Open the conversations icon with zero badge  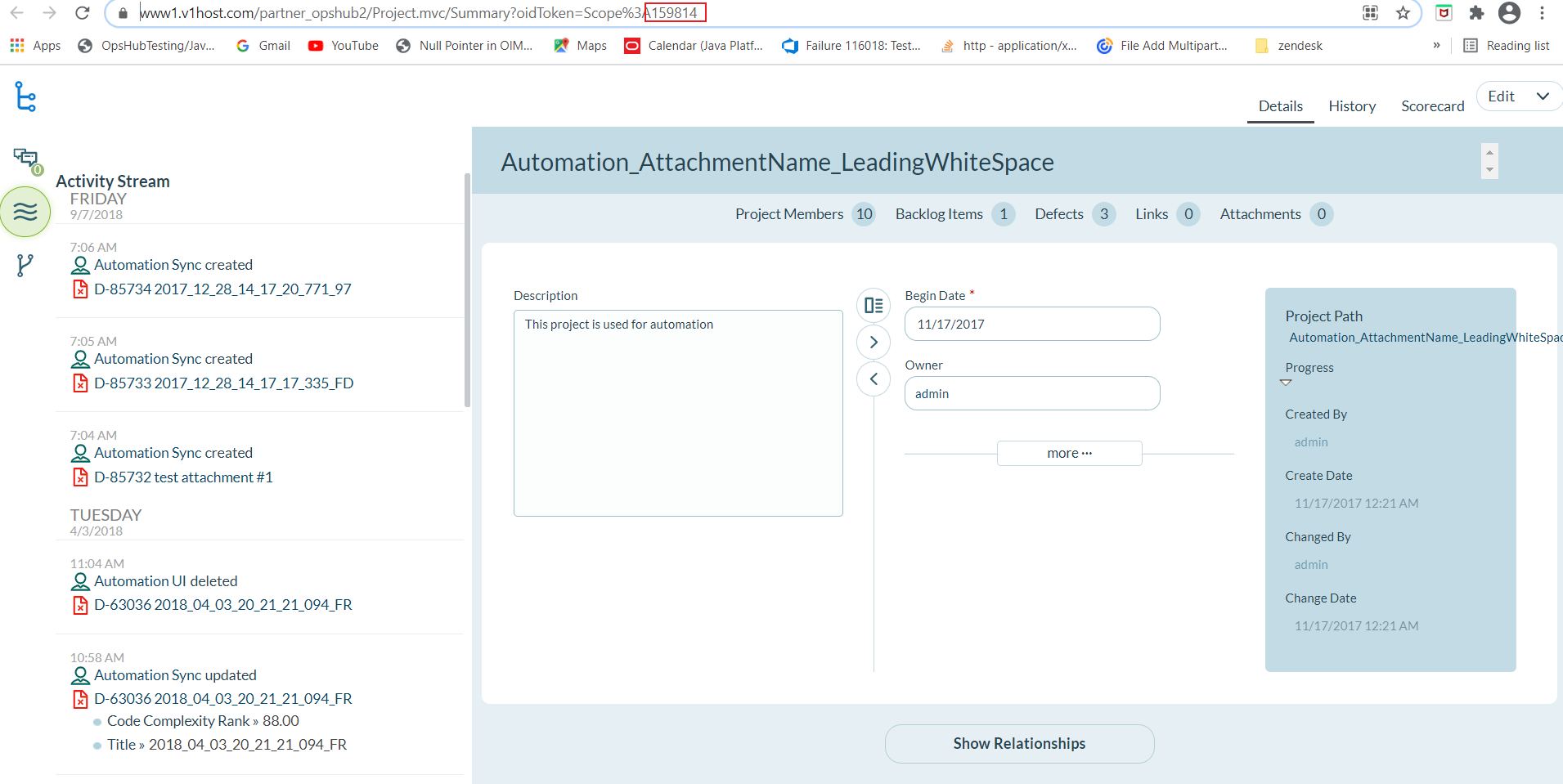(25, 158)
